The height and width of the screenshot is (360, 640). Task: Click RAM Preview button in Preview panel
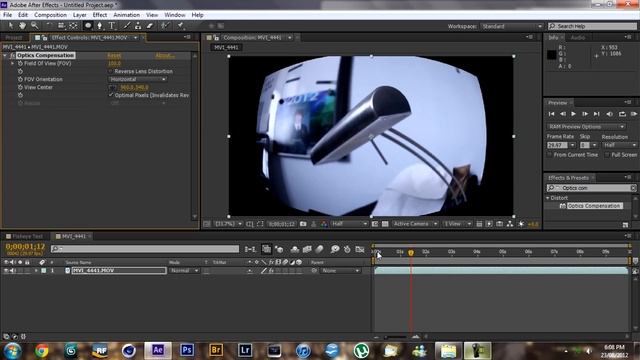633,114
